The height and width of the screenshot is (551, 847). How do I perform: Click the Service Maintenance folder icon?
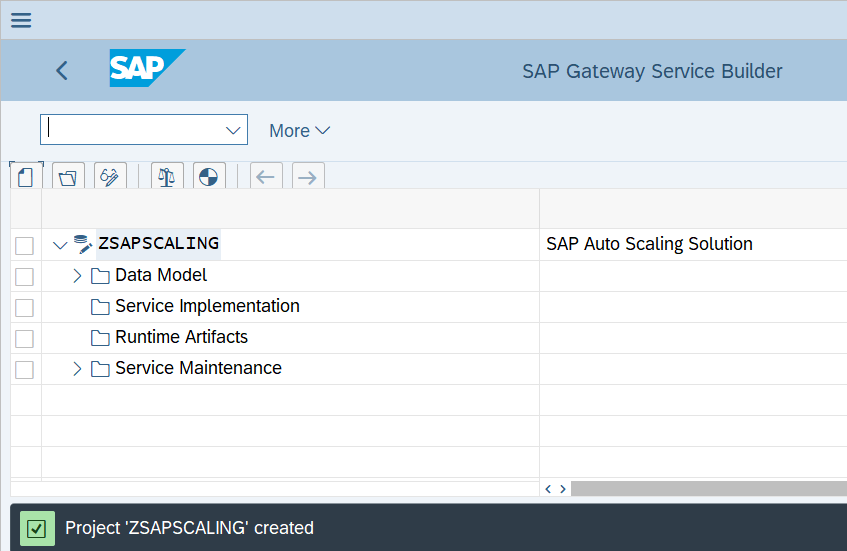(100, 369)
